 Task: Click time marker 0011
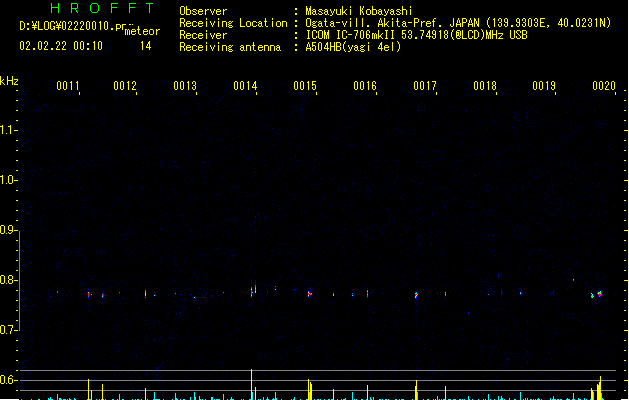(68, 86)
